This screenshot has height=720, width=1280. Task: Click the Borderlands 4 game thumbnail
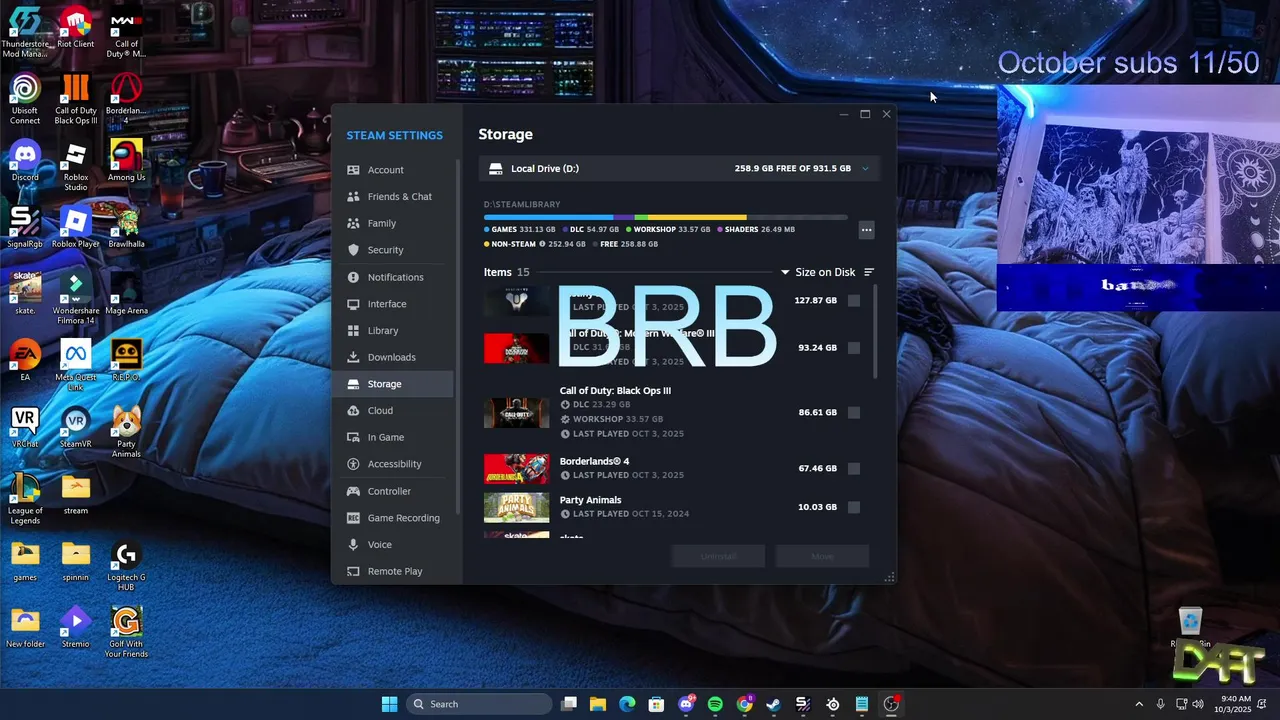point(516,468)
